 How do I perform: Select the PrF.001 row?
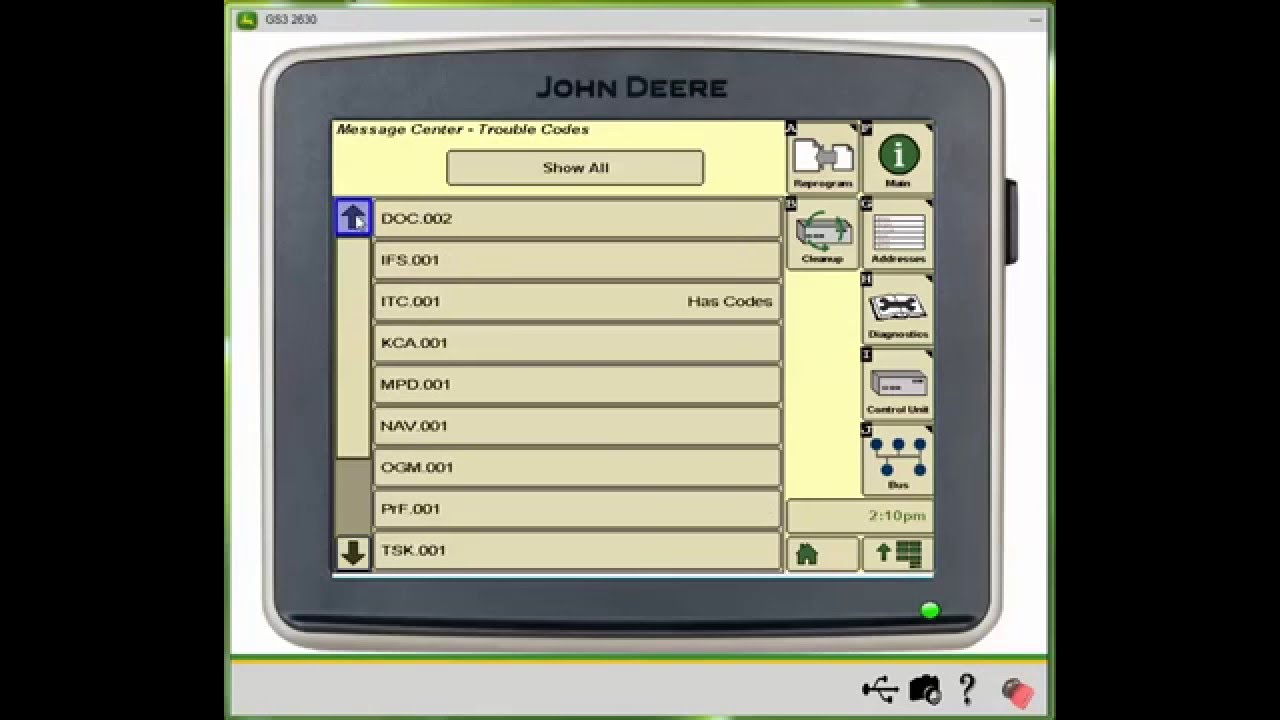tap(577, 509)
